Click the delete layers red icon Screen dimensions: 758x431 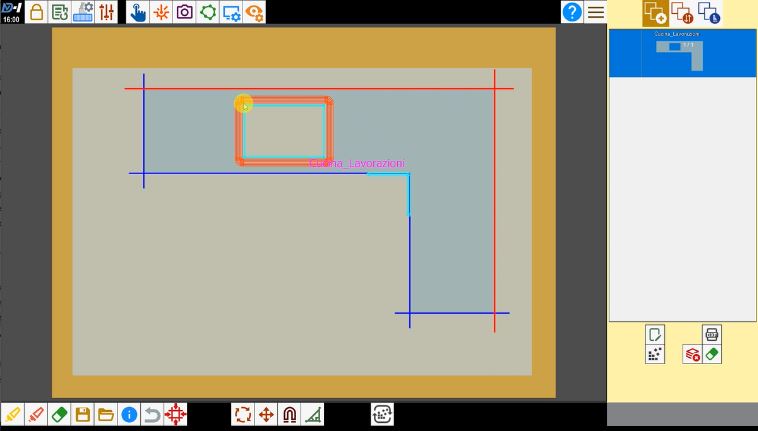point(692,354)
